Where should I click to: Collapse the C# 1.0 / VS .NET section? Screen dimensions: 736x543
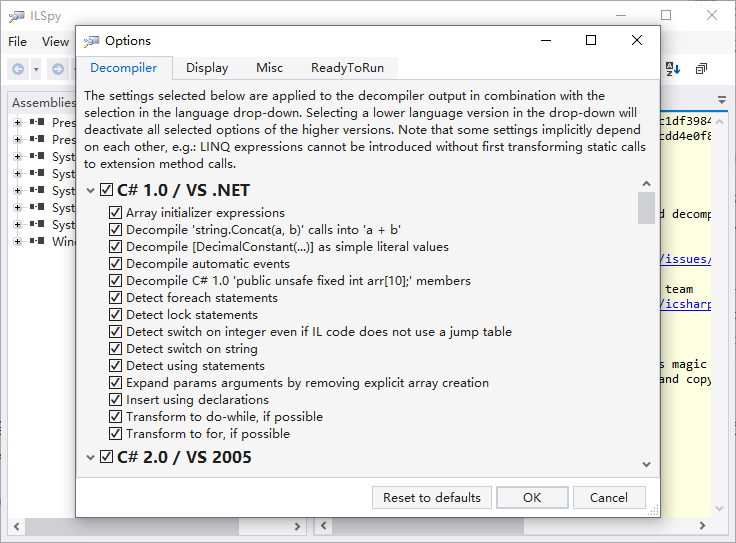(91, 191)
